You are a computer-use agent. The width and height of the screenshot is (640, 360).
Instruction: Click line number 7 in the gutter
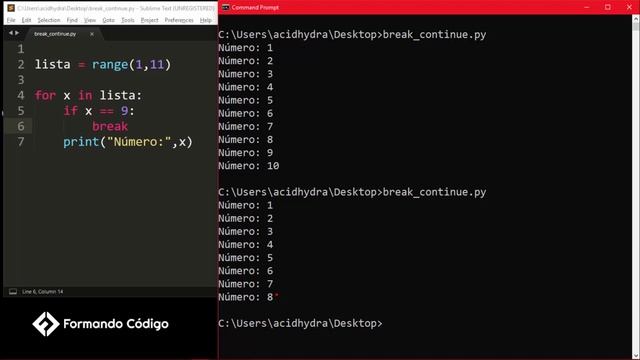click(20, 142)
